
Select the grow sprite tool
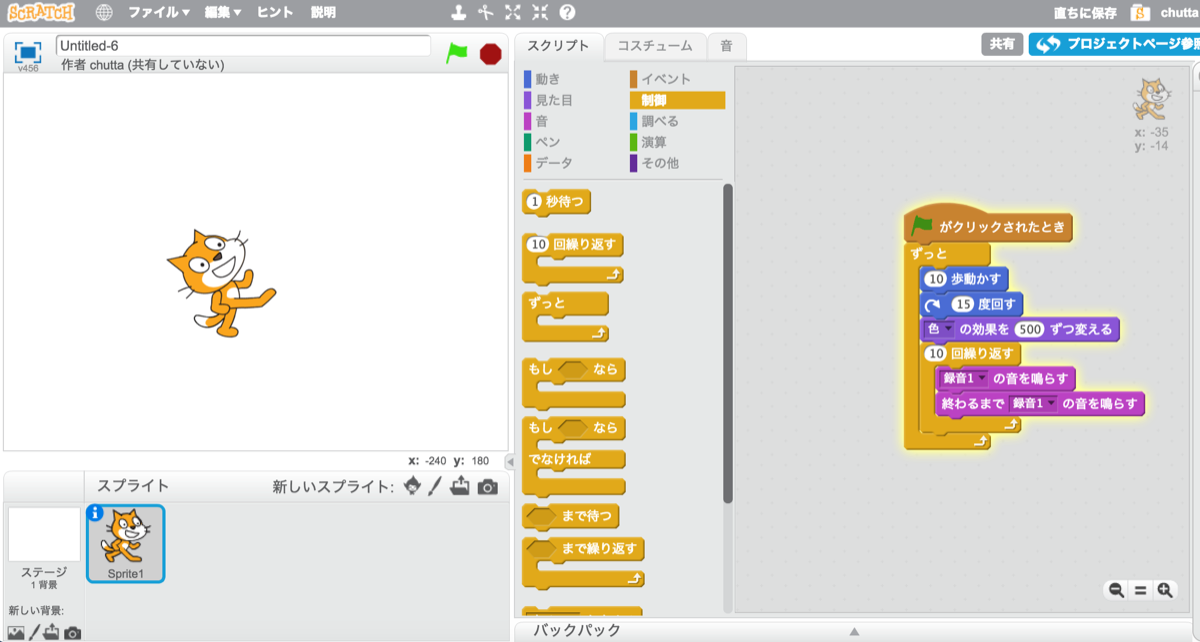pos(513,13)
